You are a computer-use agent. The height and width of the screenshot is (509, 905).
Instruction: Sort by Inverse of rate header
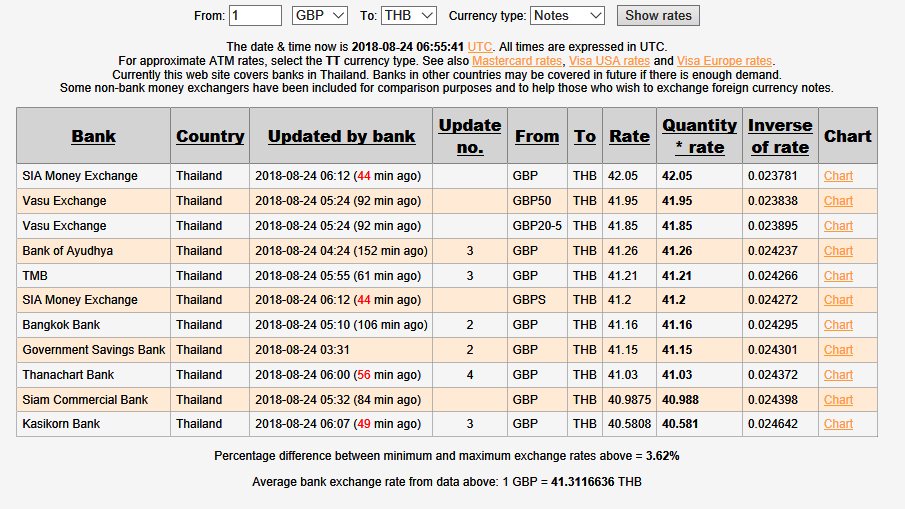point(780,136)
